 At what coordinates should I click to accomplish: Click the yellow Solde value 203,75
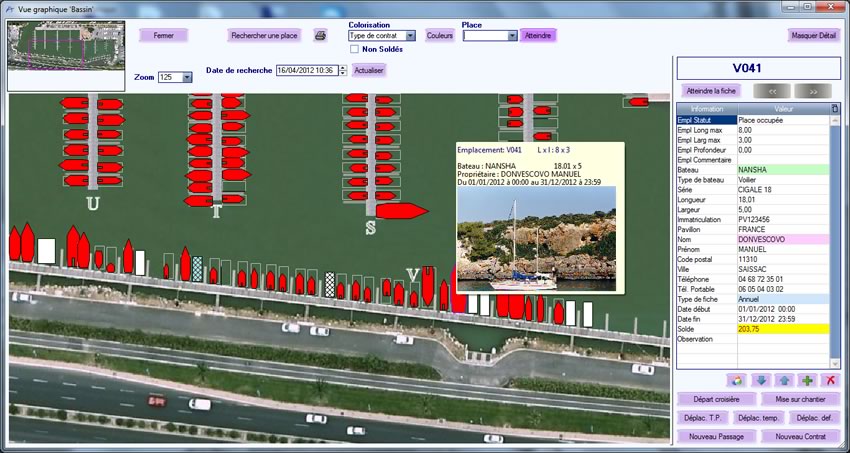click(x=783, y=329)
